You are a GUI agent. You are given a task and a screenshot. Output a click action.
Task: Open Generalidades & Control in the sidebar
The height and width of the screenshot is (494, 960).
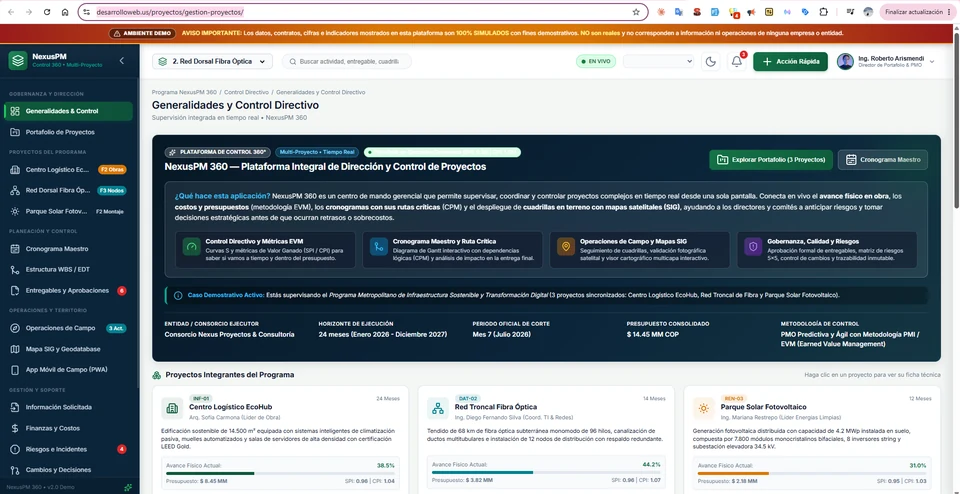[x=68, y=111]
